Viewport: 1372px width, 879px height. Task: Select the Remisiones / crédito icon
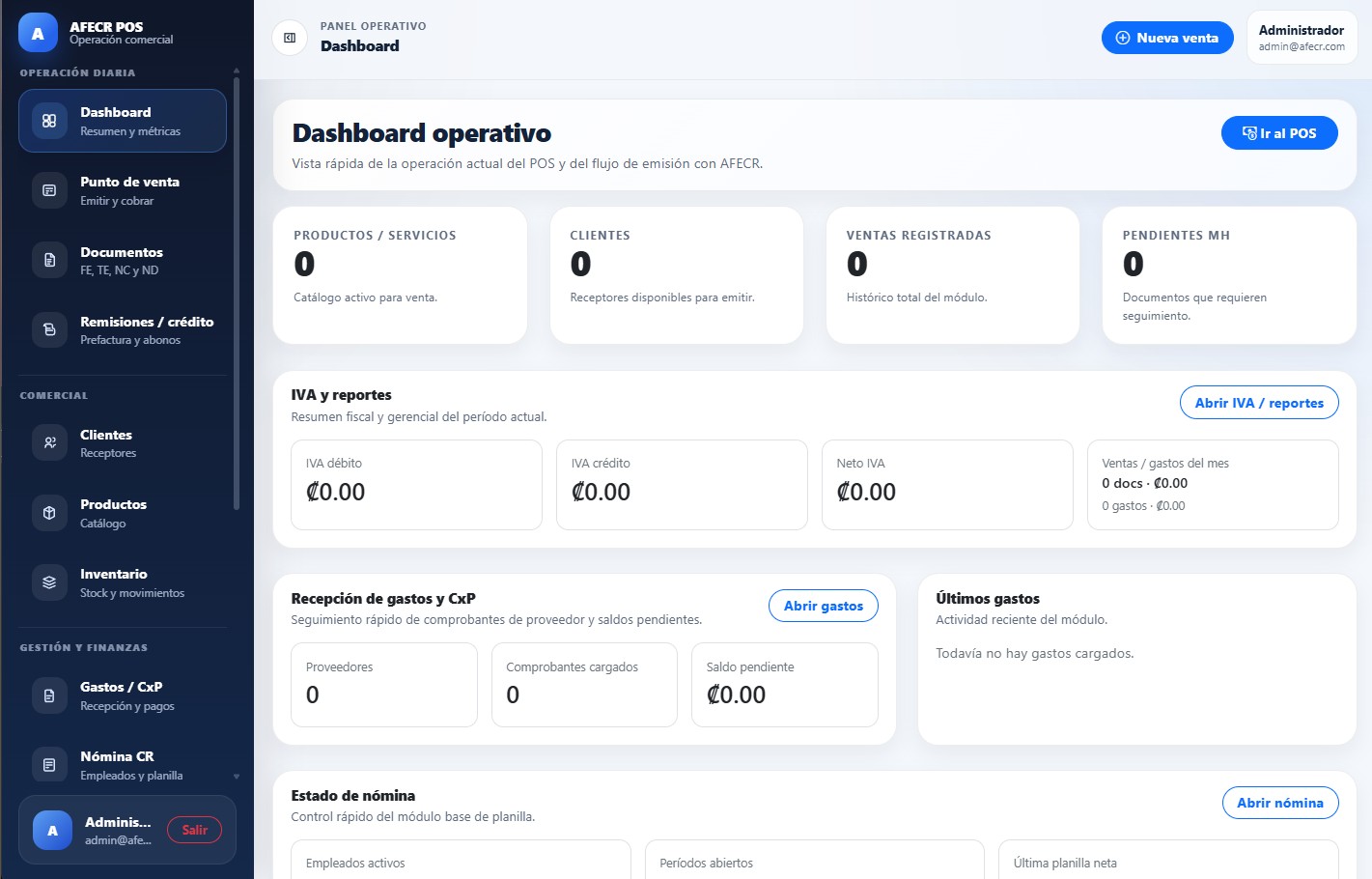click(49, 329)
